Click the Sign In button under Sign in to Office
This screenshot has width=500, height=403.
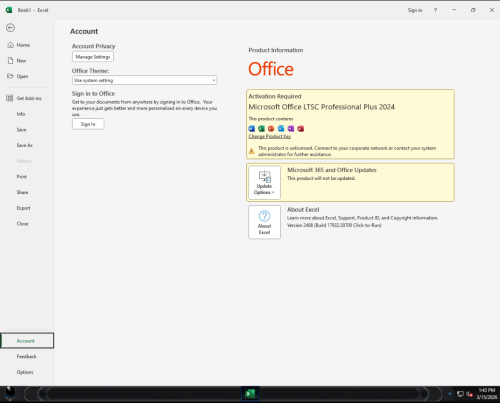click(x=88, y=124)
